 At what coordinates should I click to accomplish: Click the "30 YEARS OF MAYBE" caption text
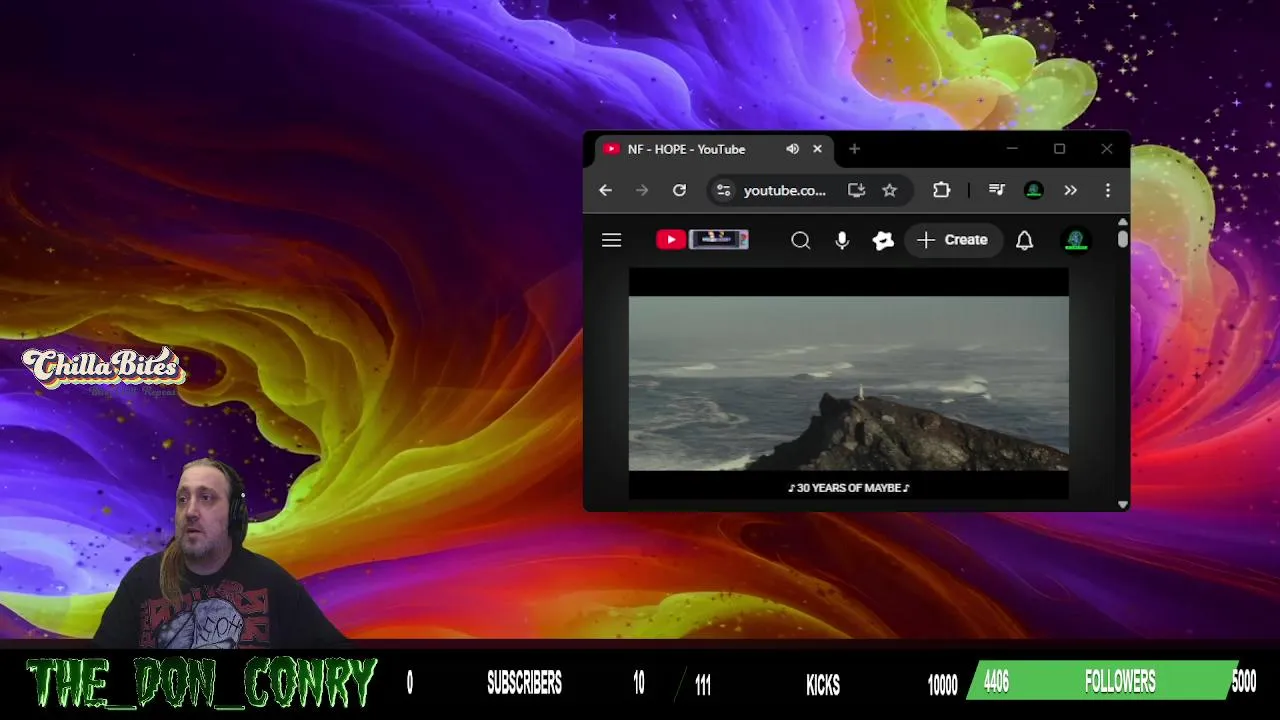pos(849,488)
